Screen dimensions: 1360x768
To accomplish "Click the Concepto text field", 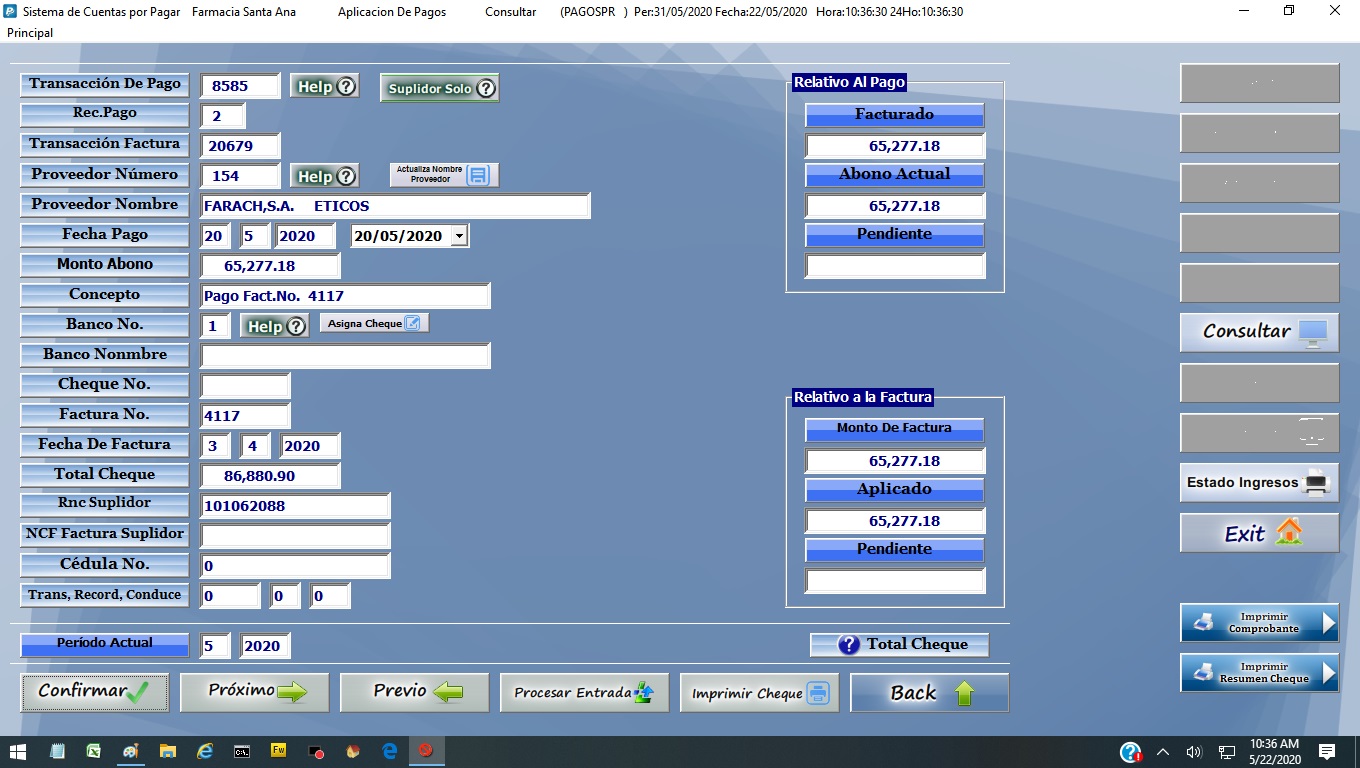I will point(344,296).
